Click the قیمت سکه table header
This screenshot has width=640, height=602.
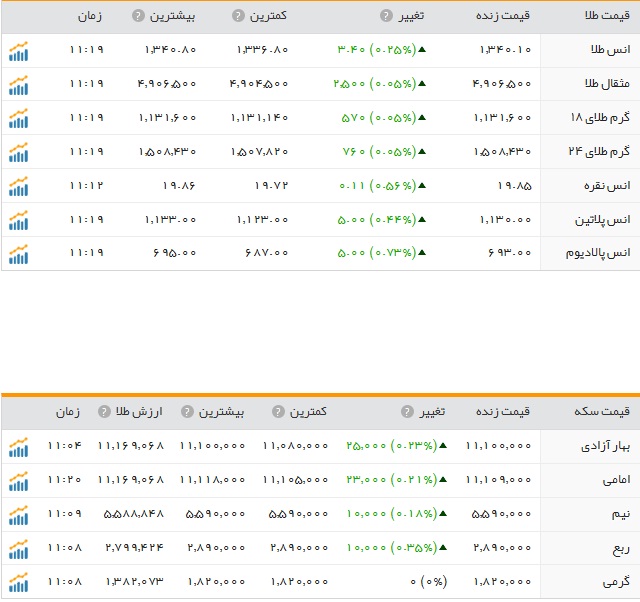[x=602, y=411]
